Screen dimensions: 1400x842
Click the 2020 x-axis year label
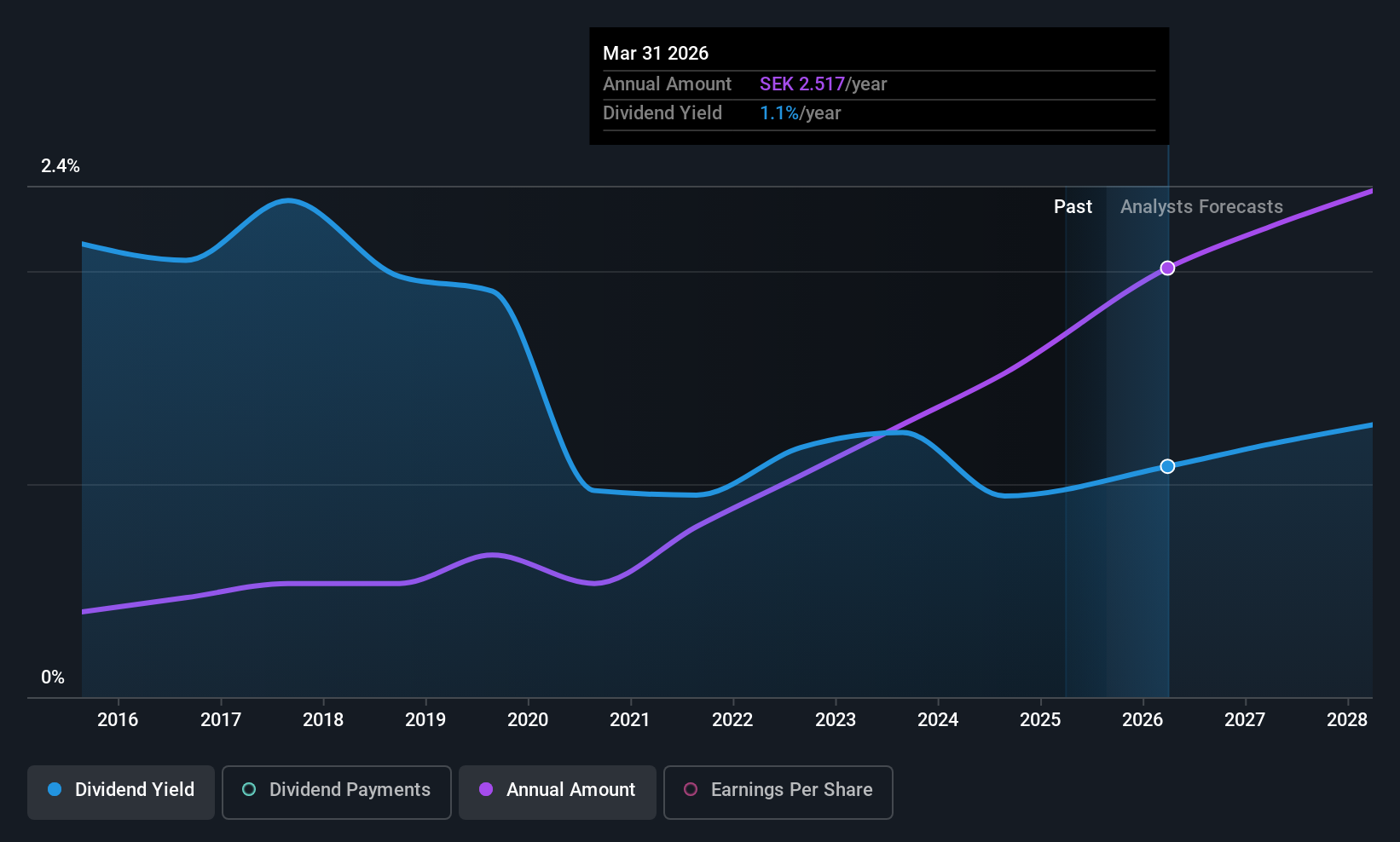(528, 719)
